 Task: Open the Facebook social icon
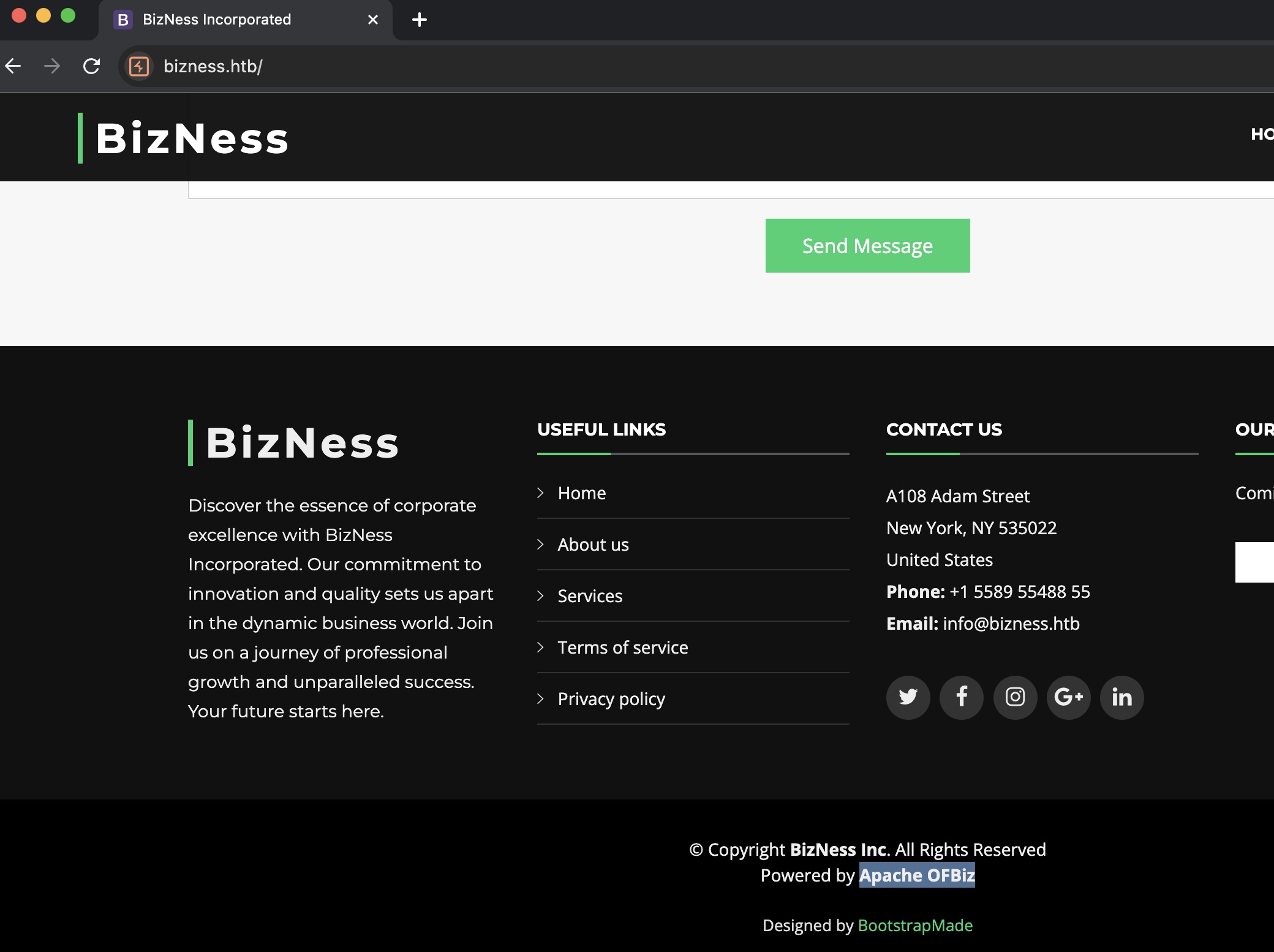[961, 697]
